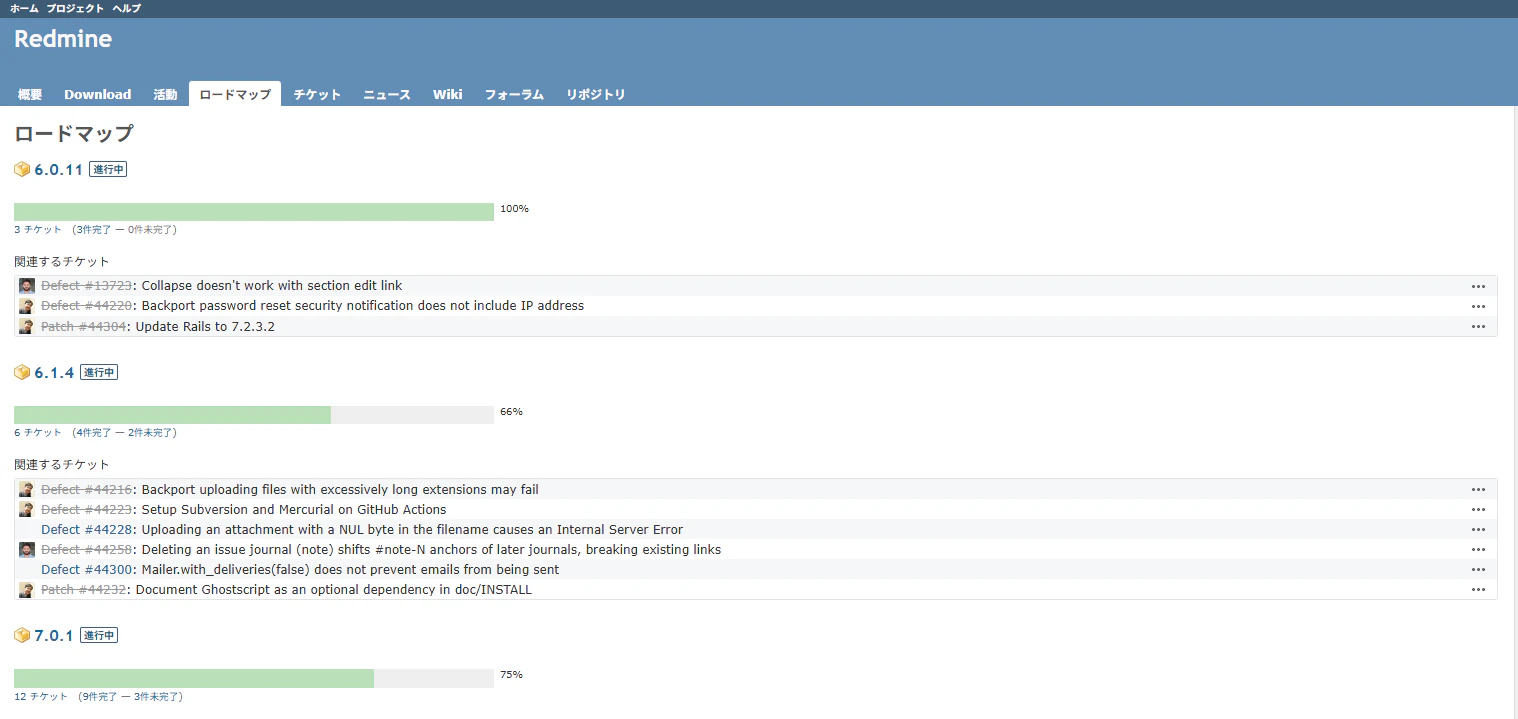1518x719 pixels.
Task: Click the 3 チケット link under 6.0.11
Action: [38, 230]
